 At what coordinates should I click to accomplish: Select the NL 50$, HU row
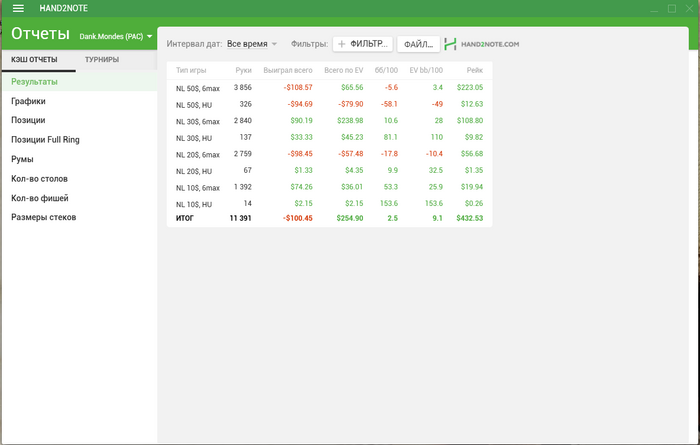[x=329, y=104]
